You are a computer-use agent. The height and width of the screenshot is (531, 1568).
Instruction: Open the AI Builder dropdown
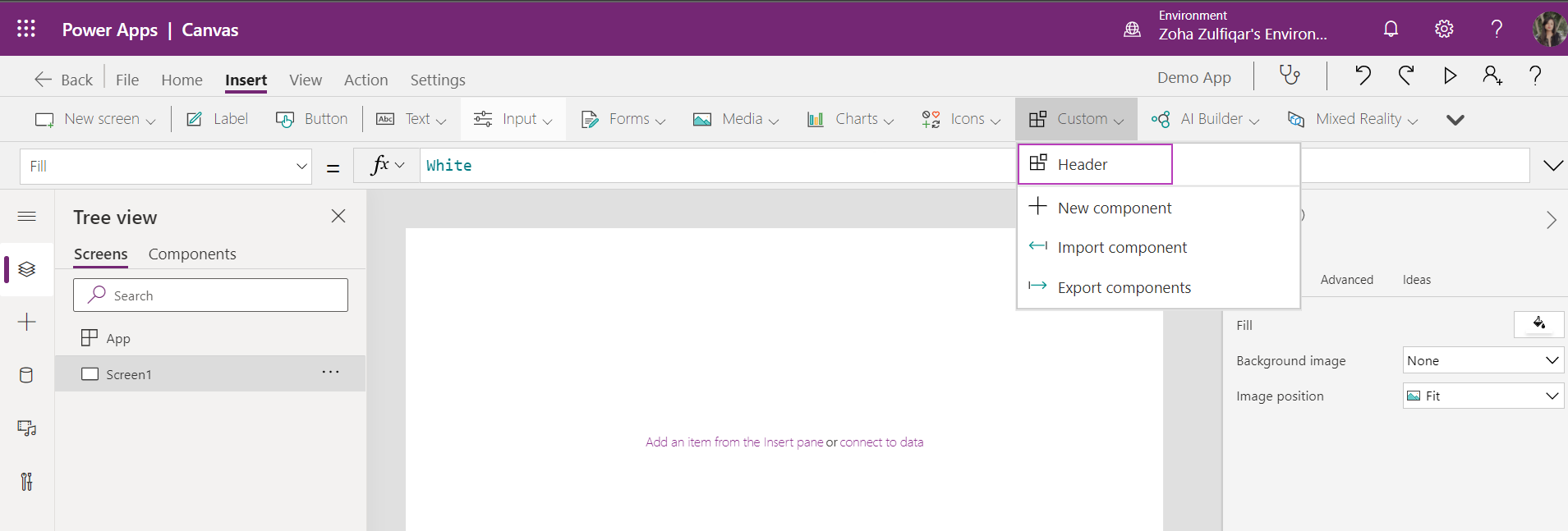[x=1205, y=119]
